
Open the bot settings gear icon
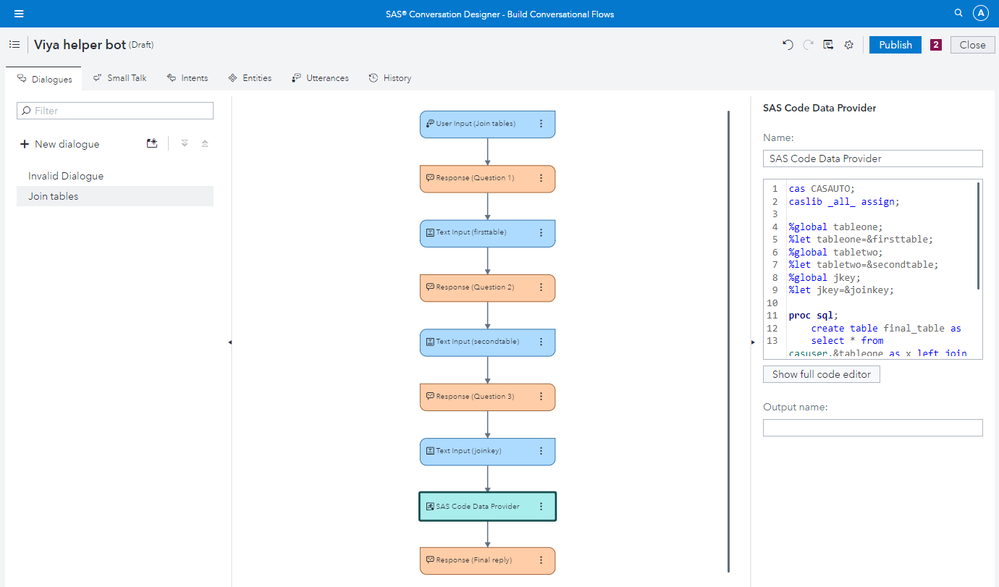click(x=848, y=45)
